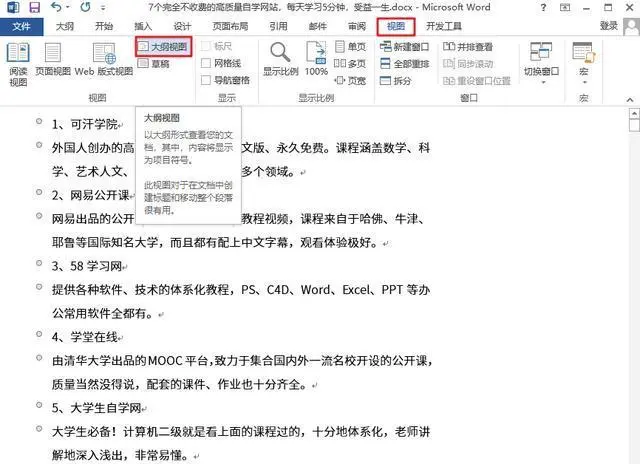This screenshot has width=640, height=464.
Task: Switch to the 页面布局 (Page Layout) tab
Action: pos(230,27)
